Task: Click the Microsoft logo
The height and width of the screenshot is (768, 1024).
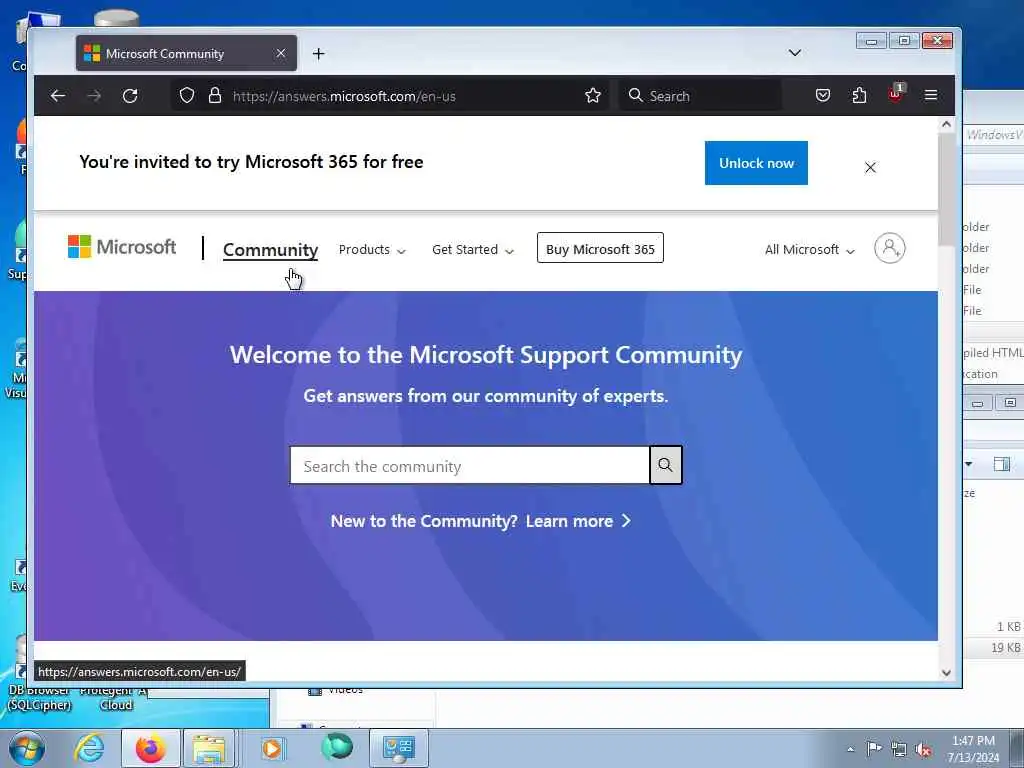Action: [122, 247]
